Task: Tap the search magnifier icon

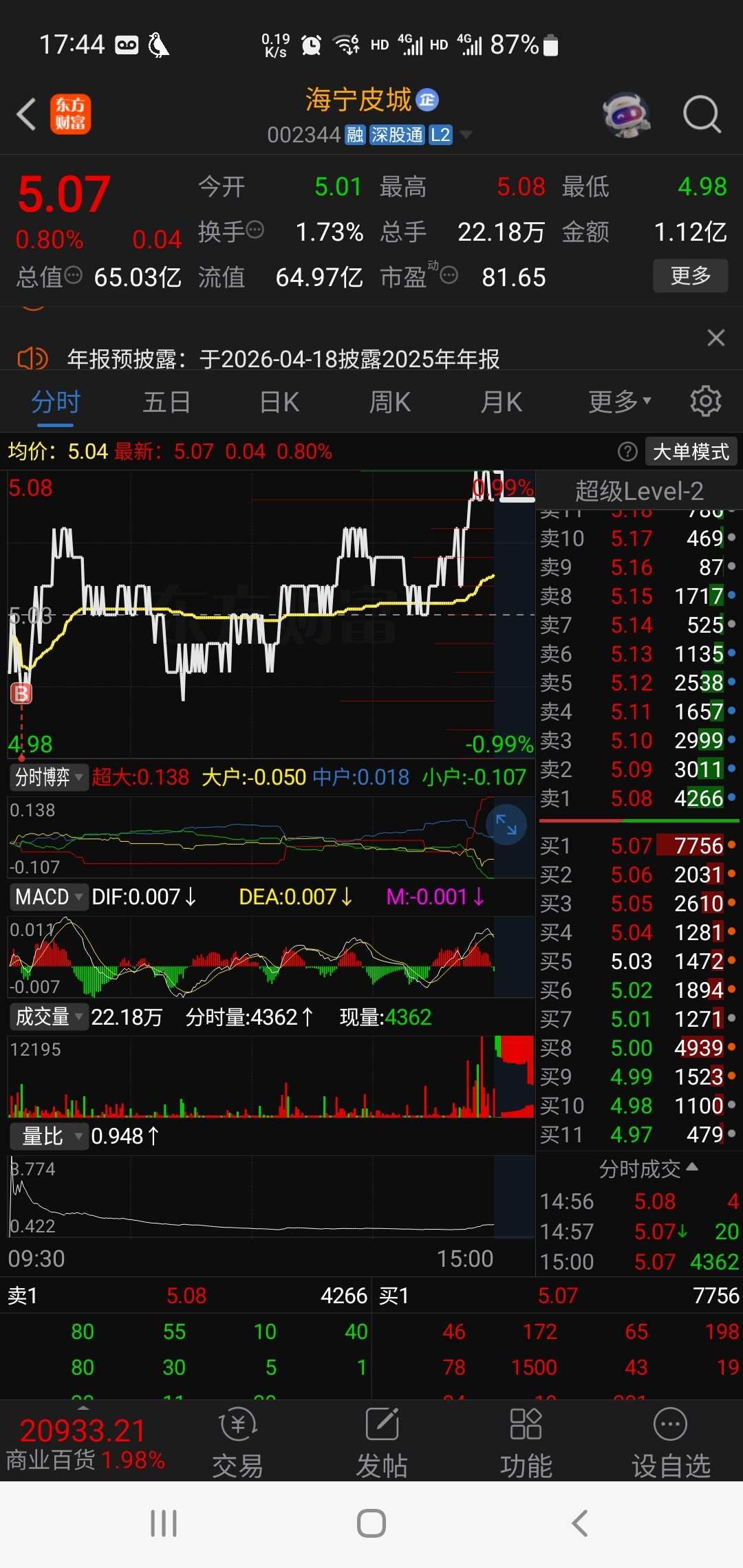Action: 702,114
